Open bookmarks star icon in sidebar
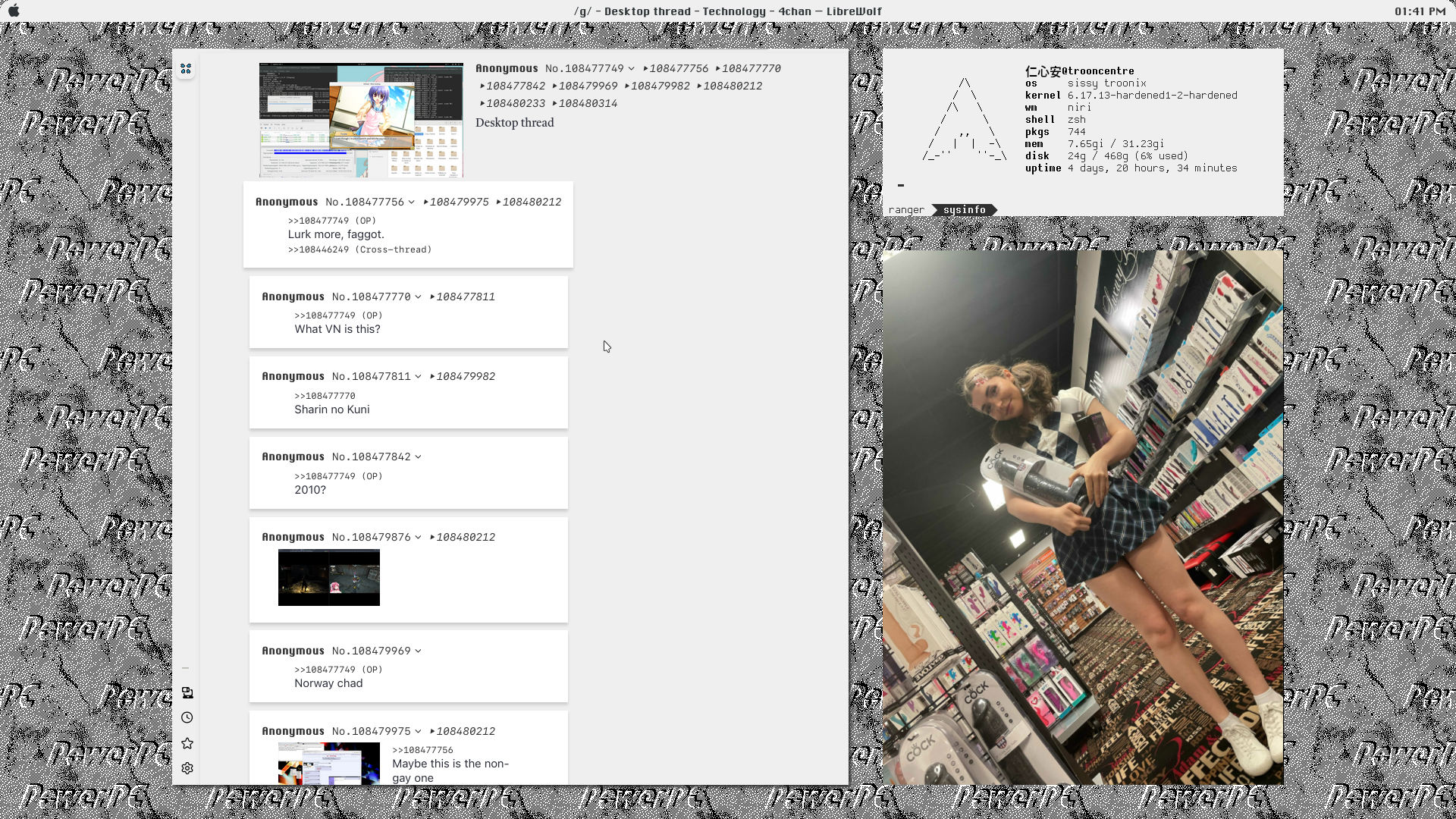Viewport: 1456px width, 819px height. (x=187, y=743)
